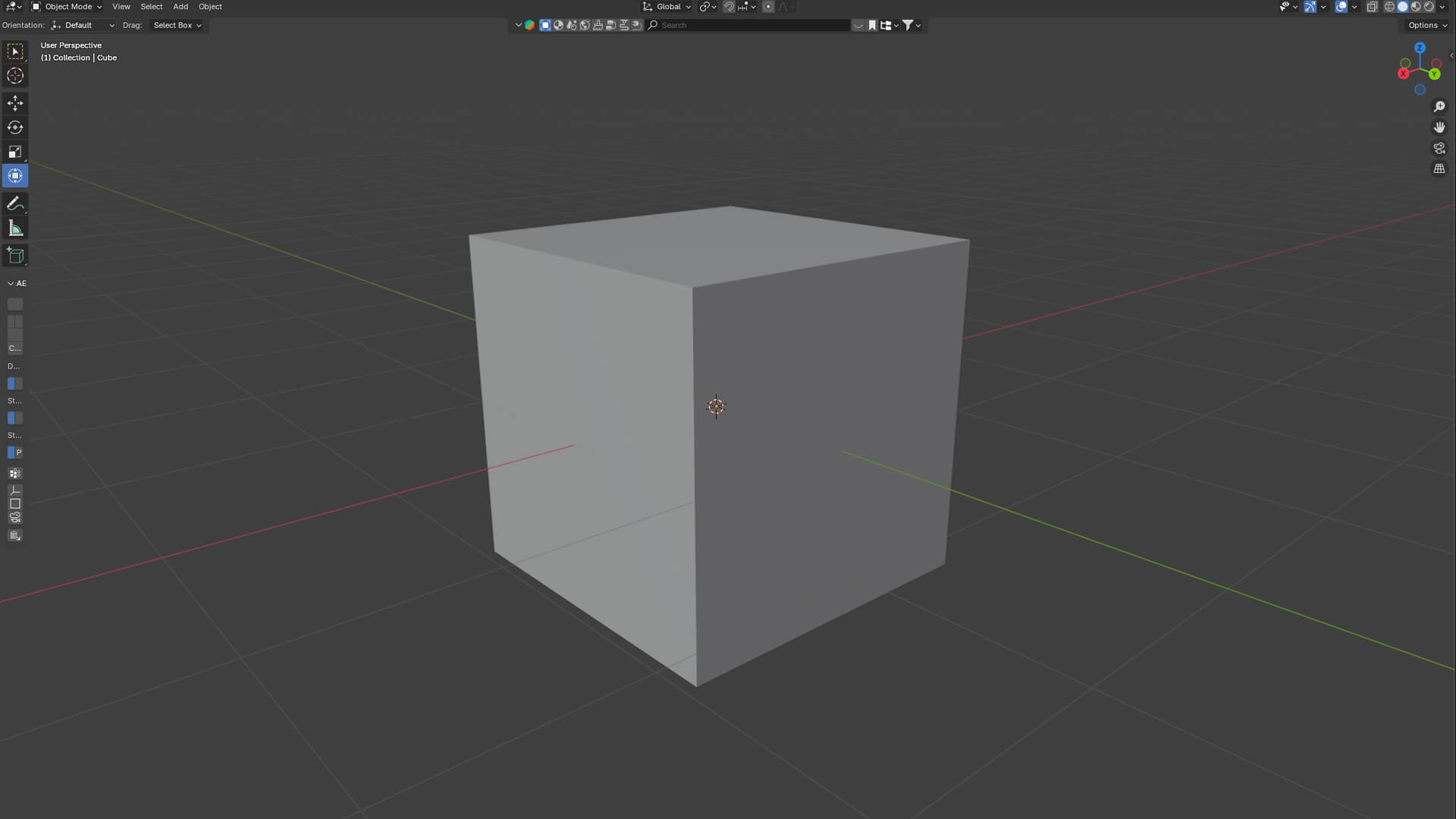
Task: Open the View menu
Action: click(x=121, y=7)
